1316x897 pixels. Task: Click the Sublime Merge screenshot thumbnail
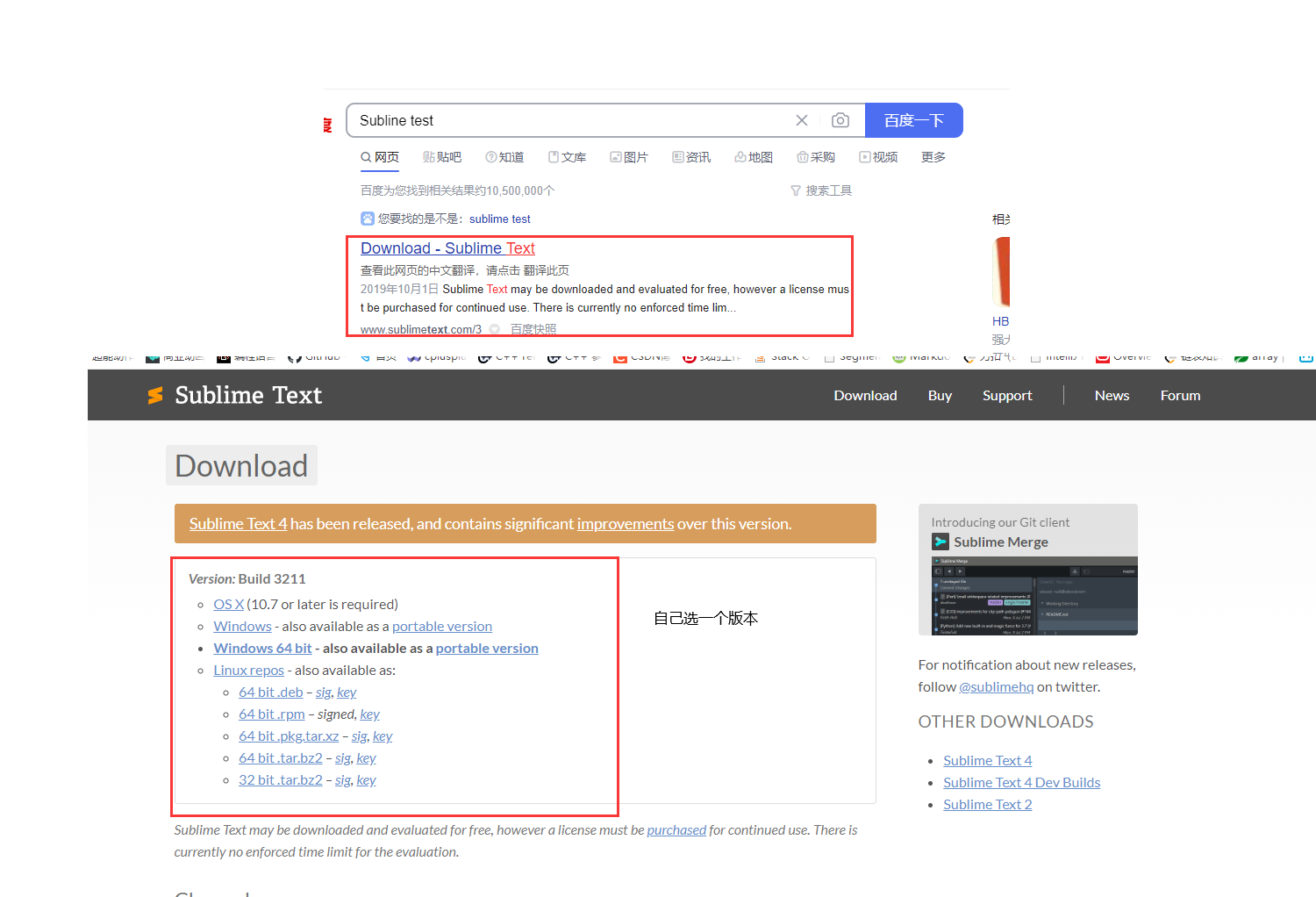pos(1027,595)
